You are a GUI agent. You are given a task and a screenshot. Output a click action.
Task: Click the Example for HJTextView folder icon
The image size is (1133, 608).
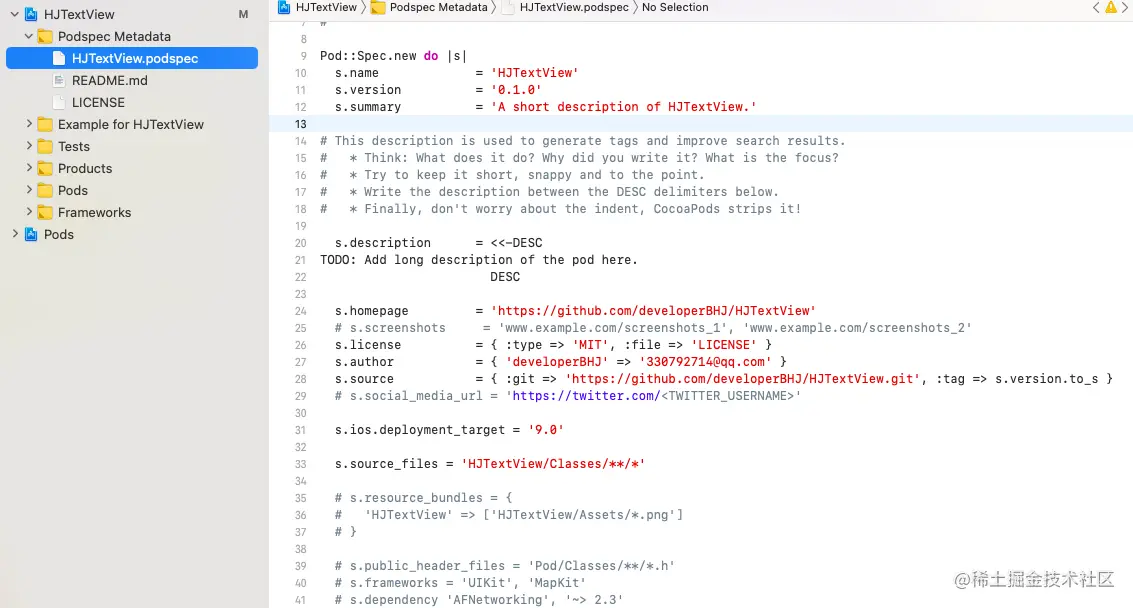(x=45, y=124)
